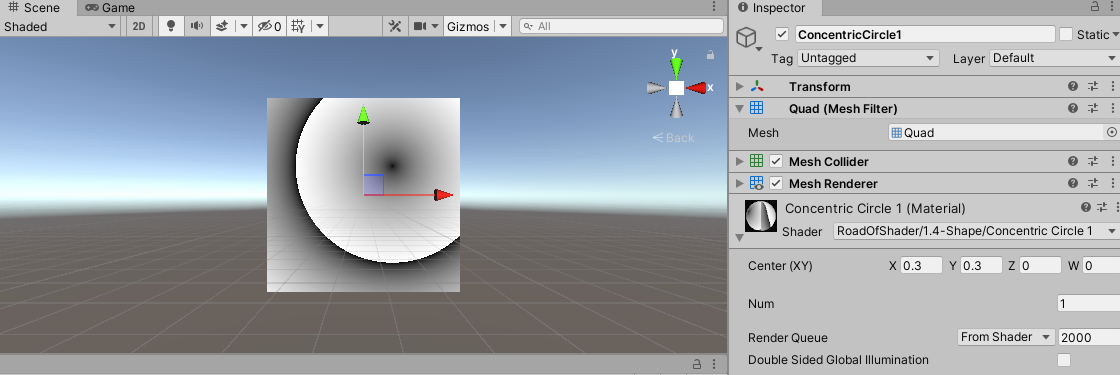Click the Gizmos button
1120x375 pixels.
point(468,26)
